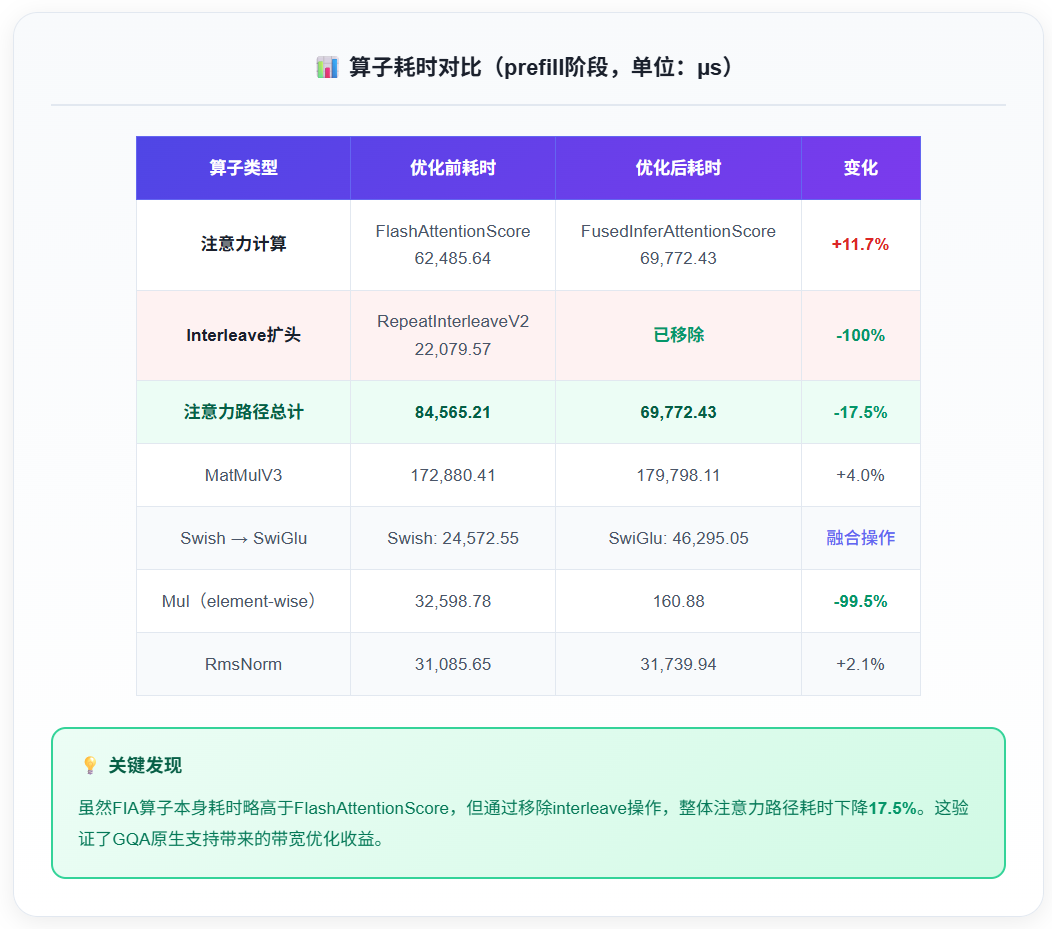This screenshot has width=1052, height=929.
Task: Click the value 31,739.94
Action: (678, 664)
